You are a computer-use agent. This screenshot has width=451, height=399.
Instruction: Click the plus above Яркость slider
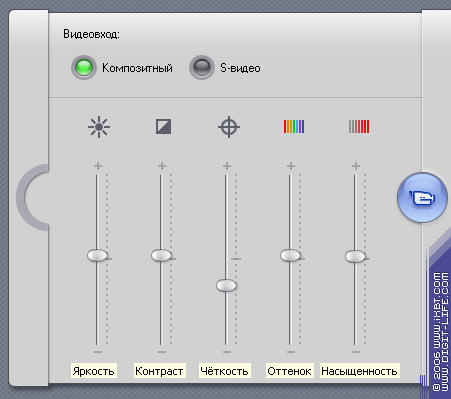pos(98,166)
